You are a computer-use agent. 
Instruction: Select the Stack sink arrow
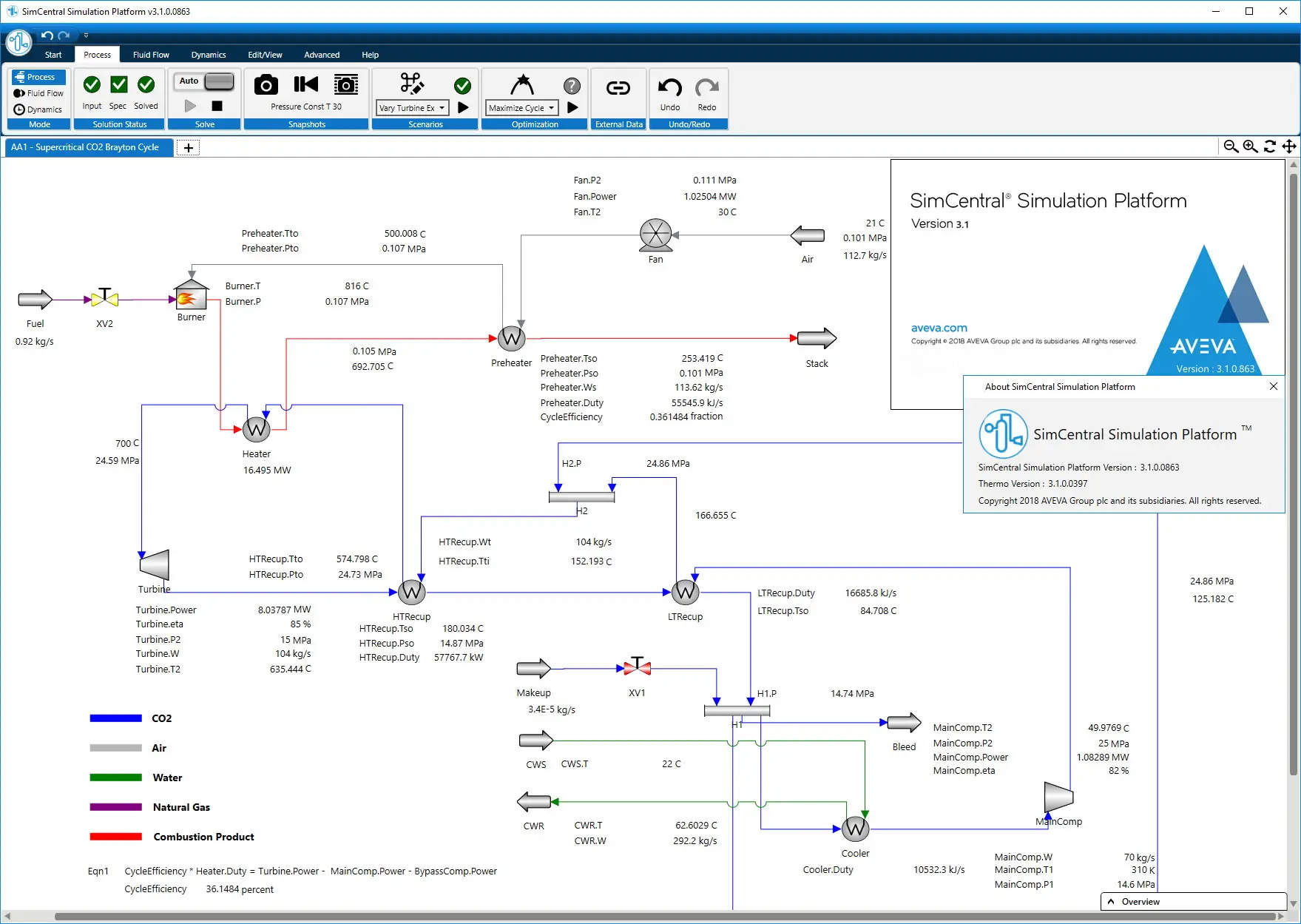817,339
